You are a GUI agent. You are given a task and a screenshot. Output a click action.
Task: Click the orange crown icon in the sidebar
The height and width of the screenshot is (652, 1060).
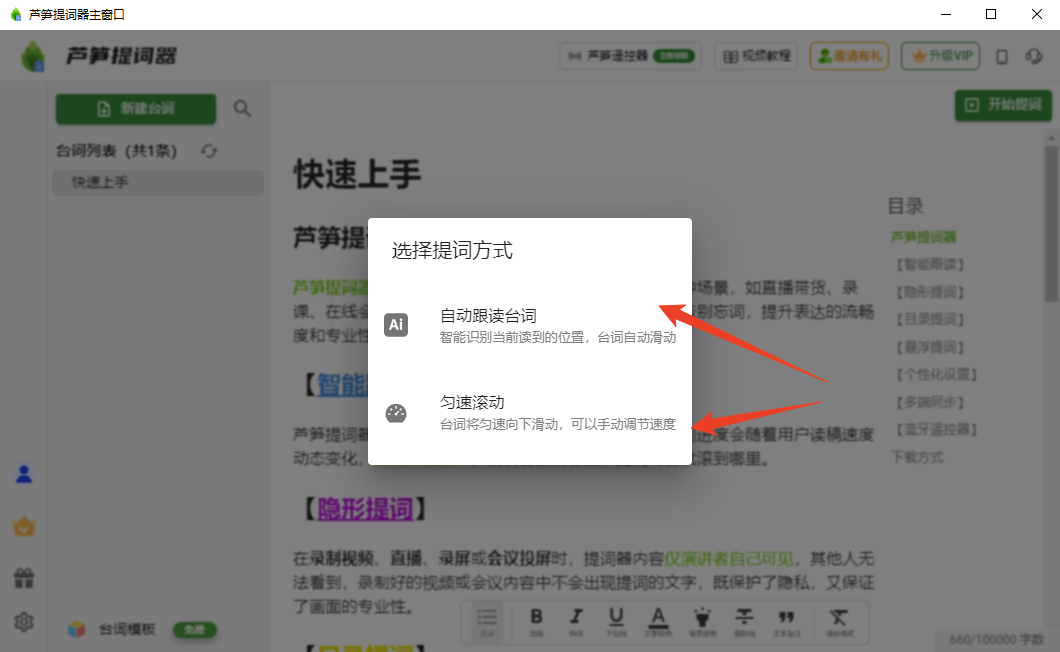click(x=24, y=526)
